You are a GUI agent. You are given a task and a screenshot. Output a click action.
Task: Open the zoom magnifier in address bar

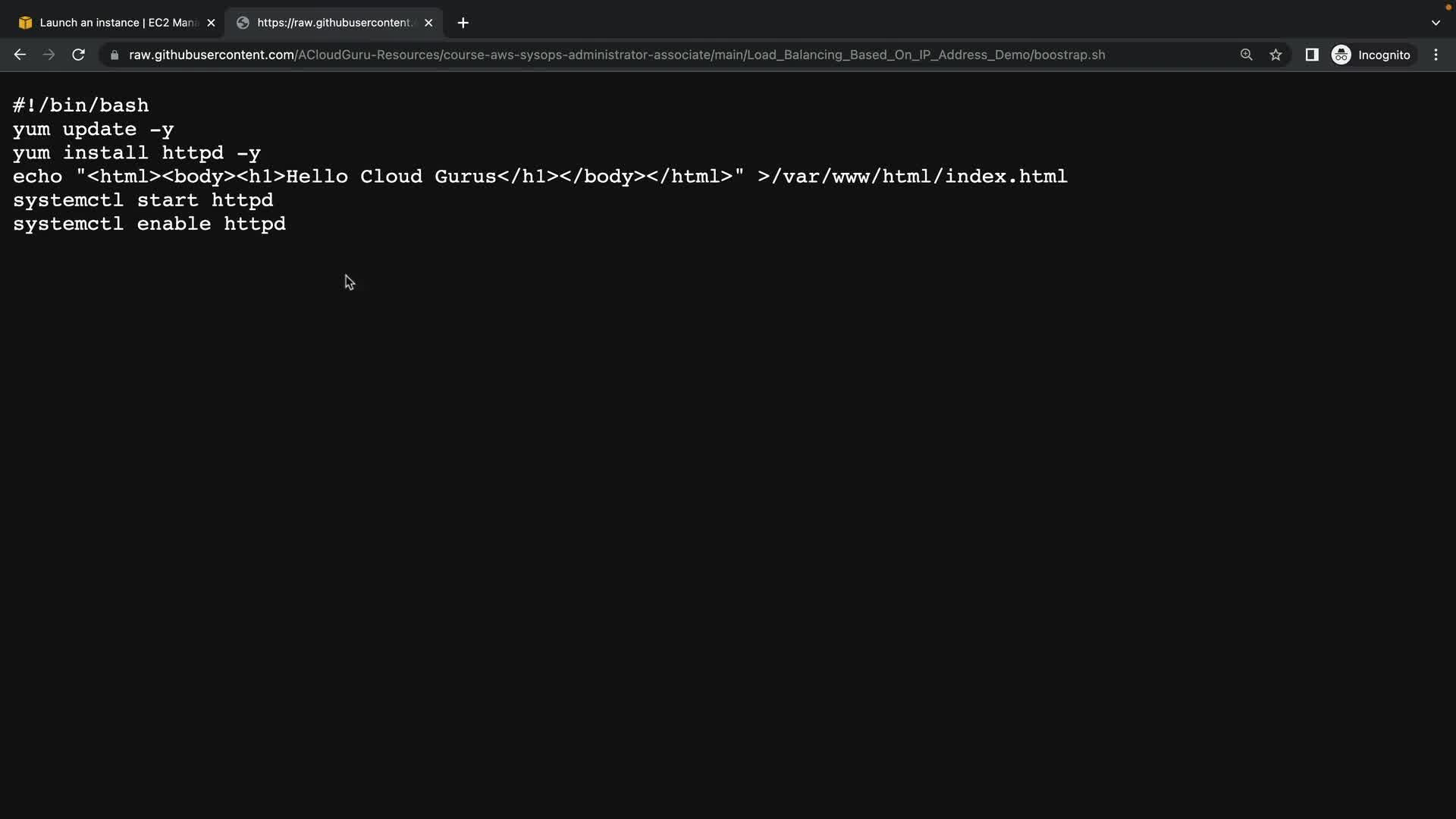pos(1246,55)
